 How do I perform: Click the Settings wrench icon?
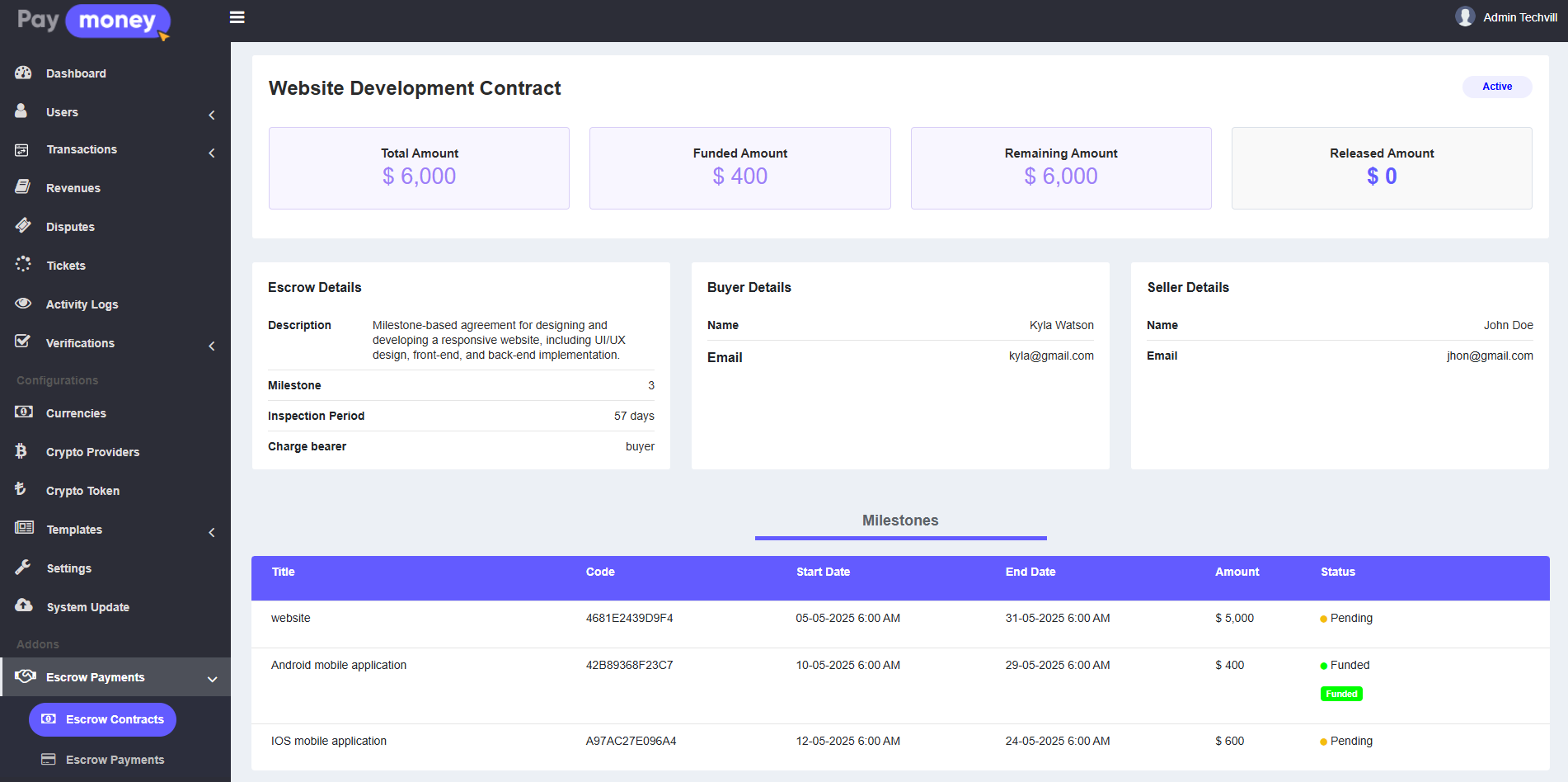tap(23, 568)
